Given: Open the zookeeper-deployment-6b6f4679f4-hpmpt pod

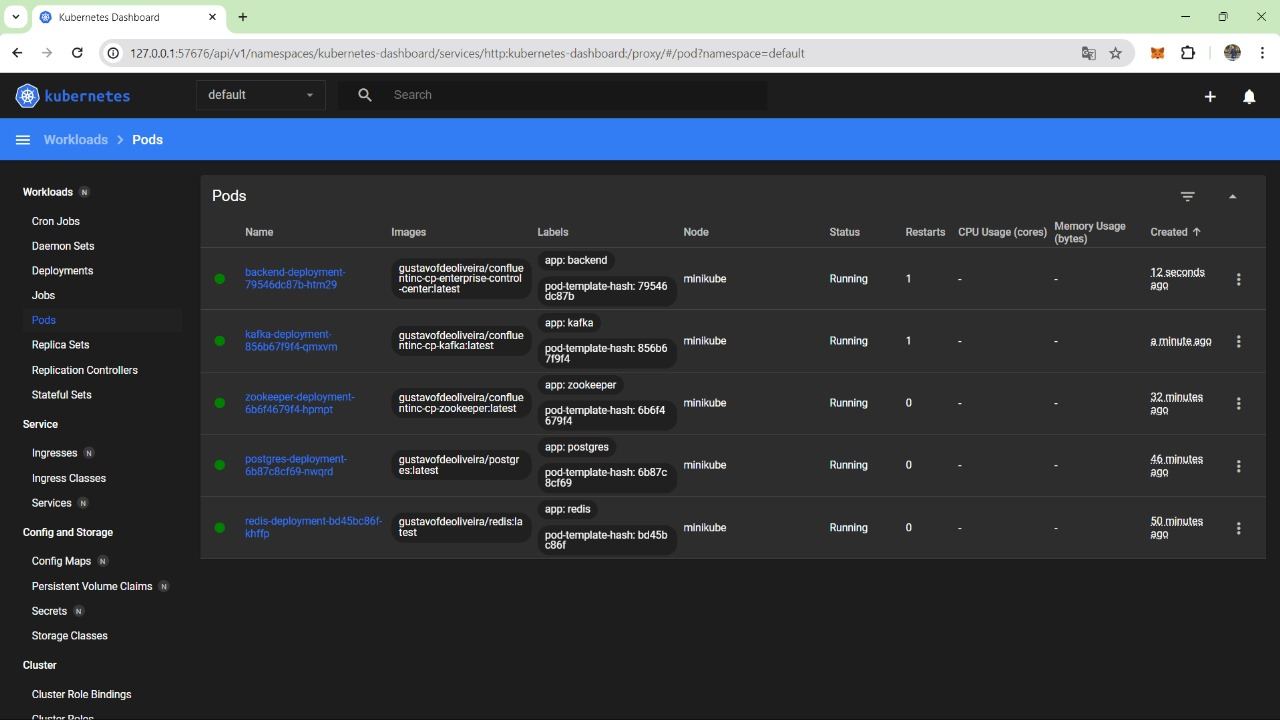Looking at the screenshot, I should pos(300,403).
